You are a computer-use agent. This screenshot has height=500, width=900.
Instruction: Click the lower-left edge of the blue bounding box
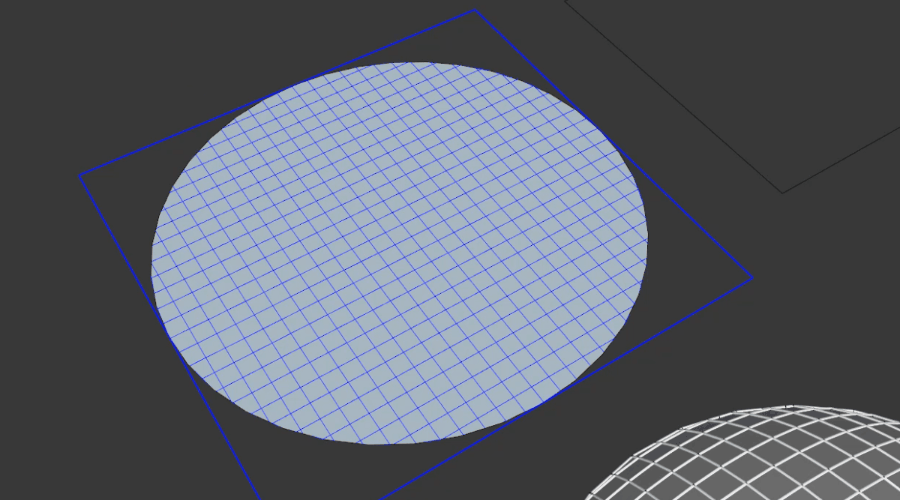[x=170, y=338]
